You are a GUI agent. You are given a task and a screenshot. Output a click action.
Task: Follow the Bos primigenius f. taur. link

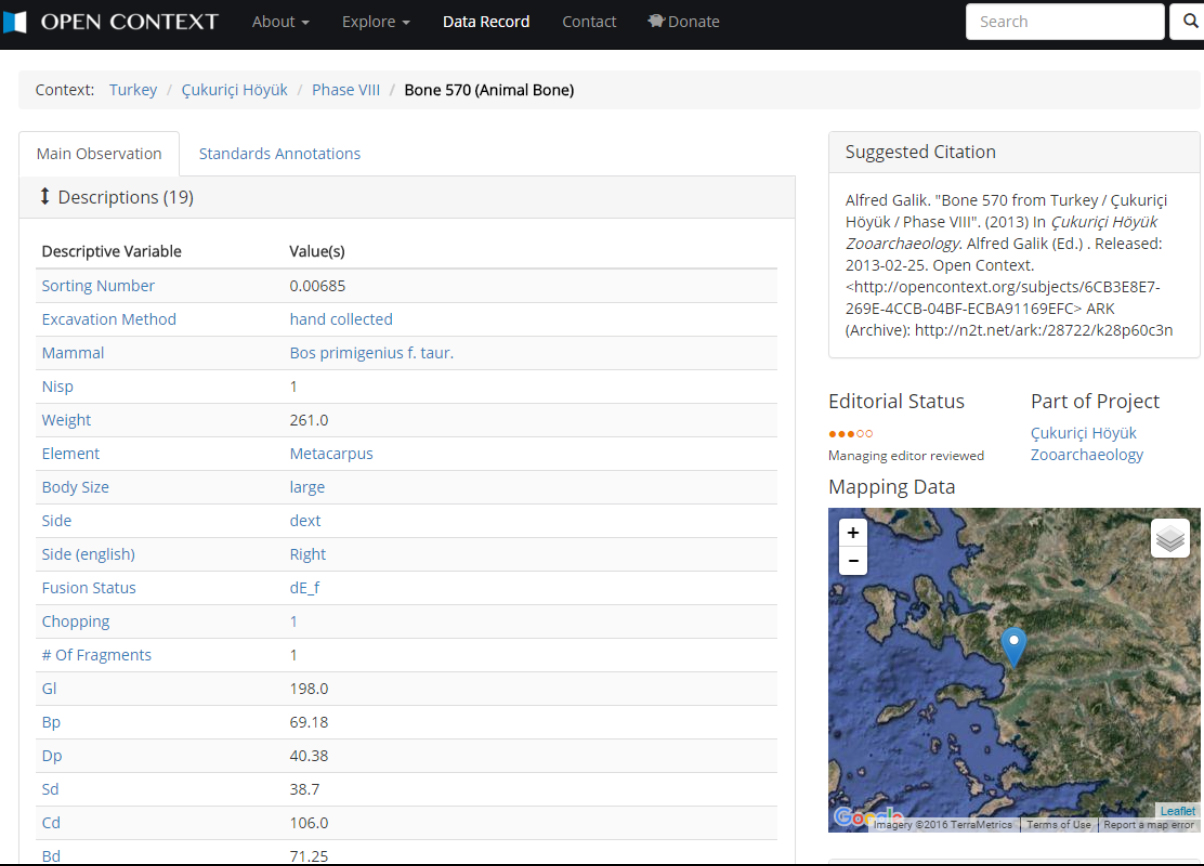coord(371,353)
